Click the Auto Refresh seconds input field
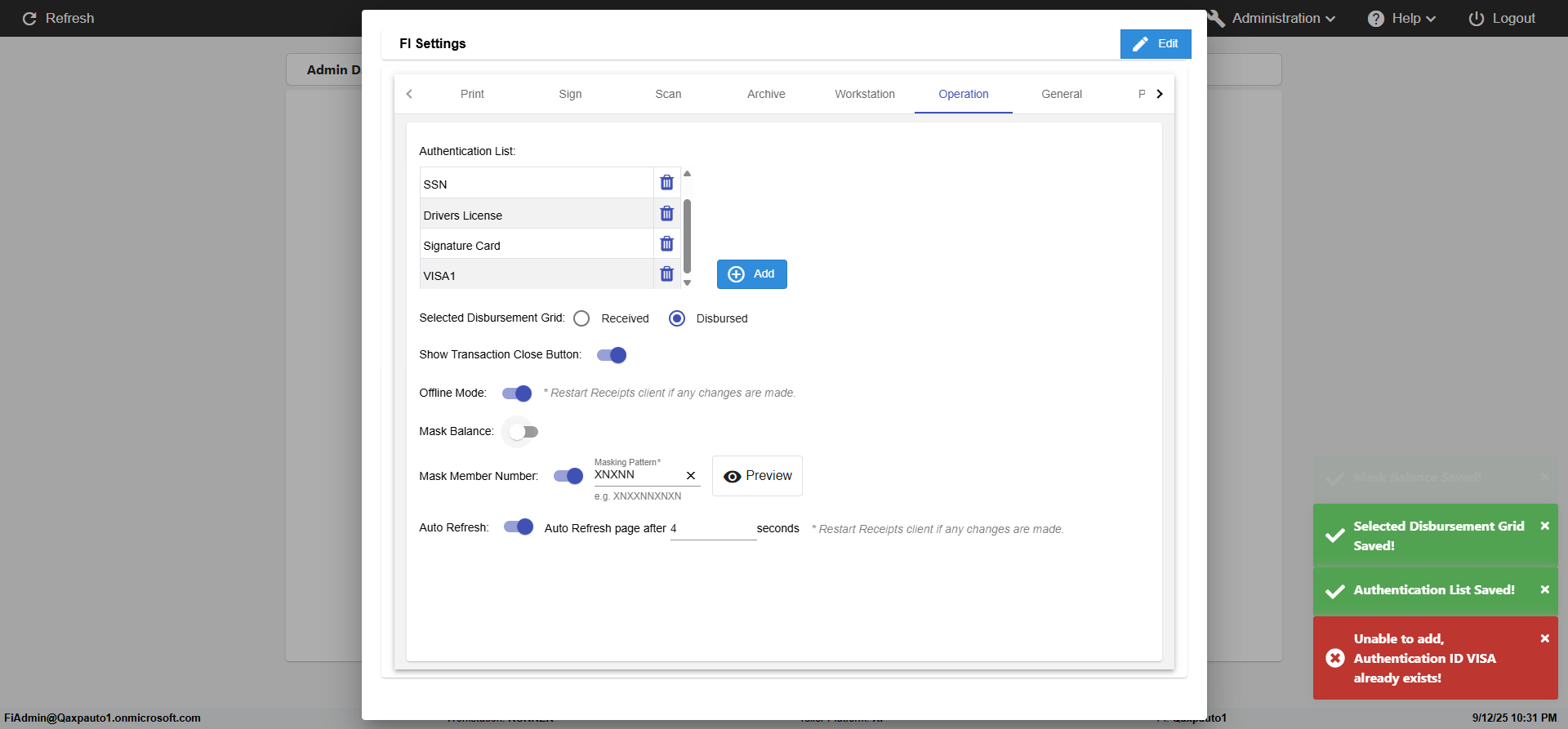This screenshot has height=729, width=1568. click(x=713, y=529)
